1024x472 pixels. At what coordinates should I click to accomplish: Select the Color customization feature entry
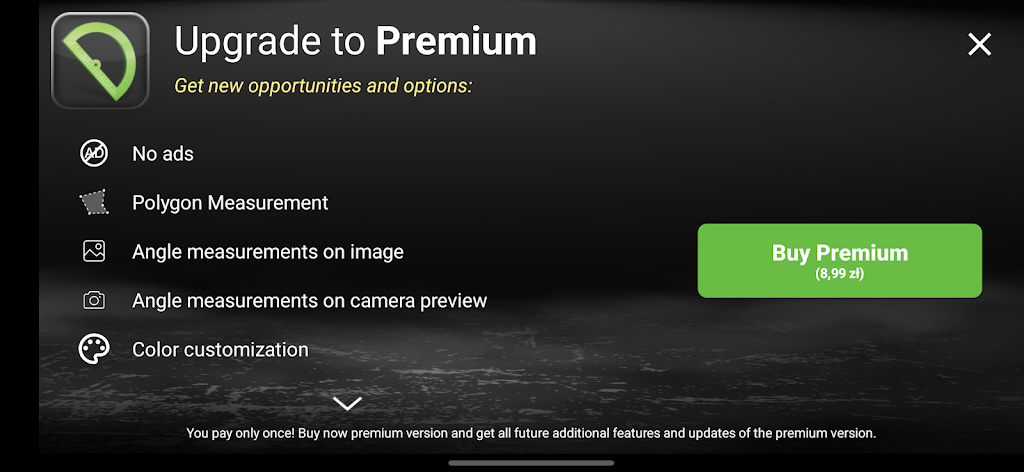pyautogui.click(x=220, y=349)
